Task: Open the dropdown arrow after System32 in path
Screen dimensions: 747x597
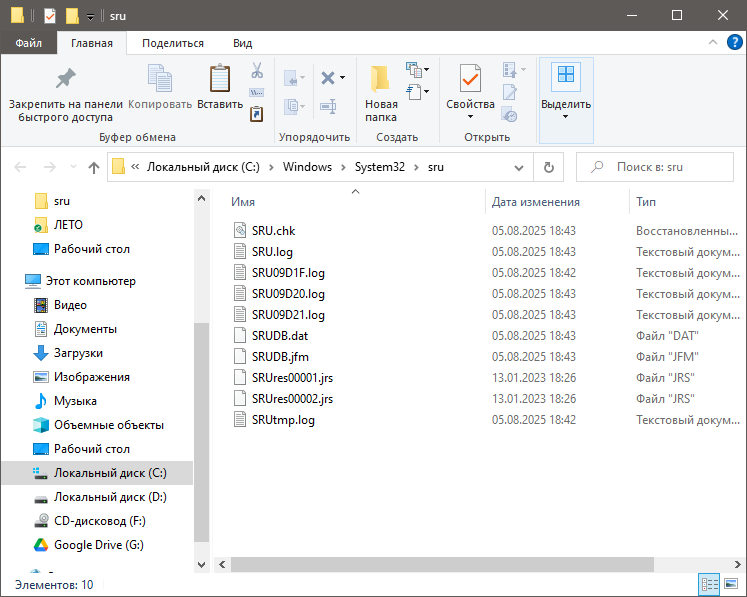Action: coord(416,167)
